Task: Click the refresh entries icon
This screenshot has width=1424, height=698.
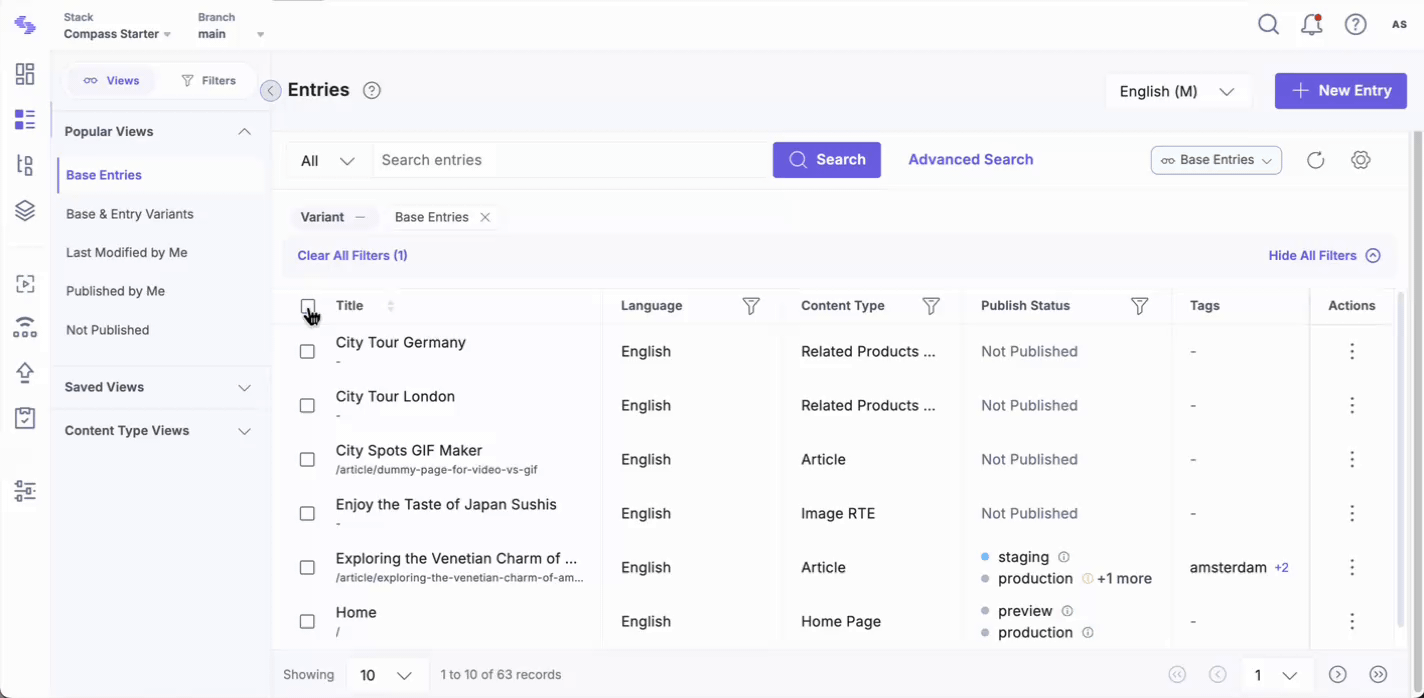Action: click(1315, 160)
